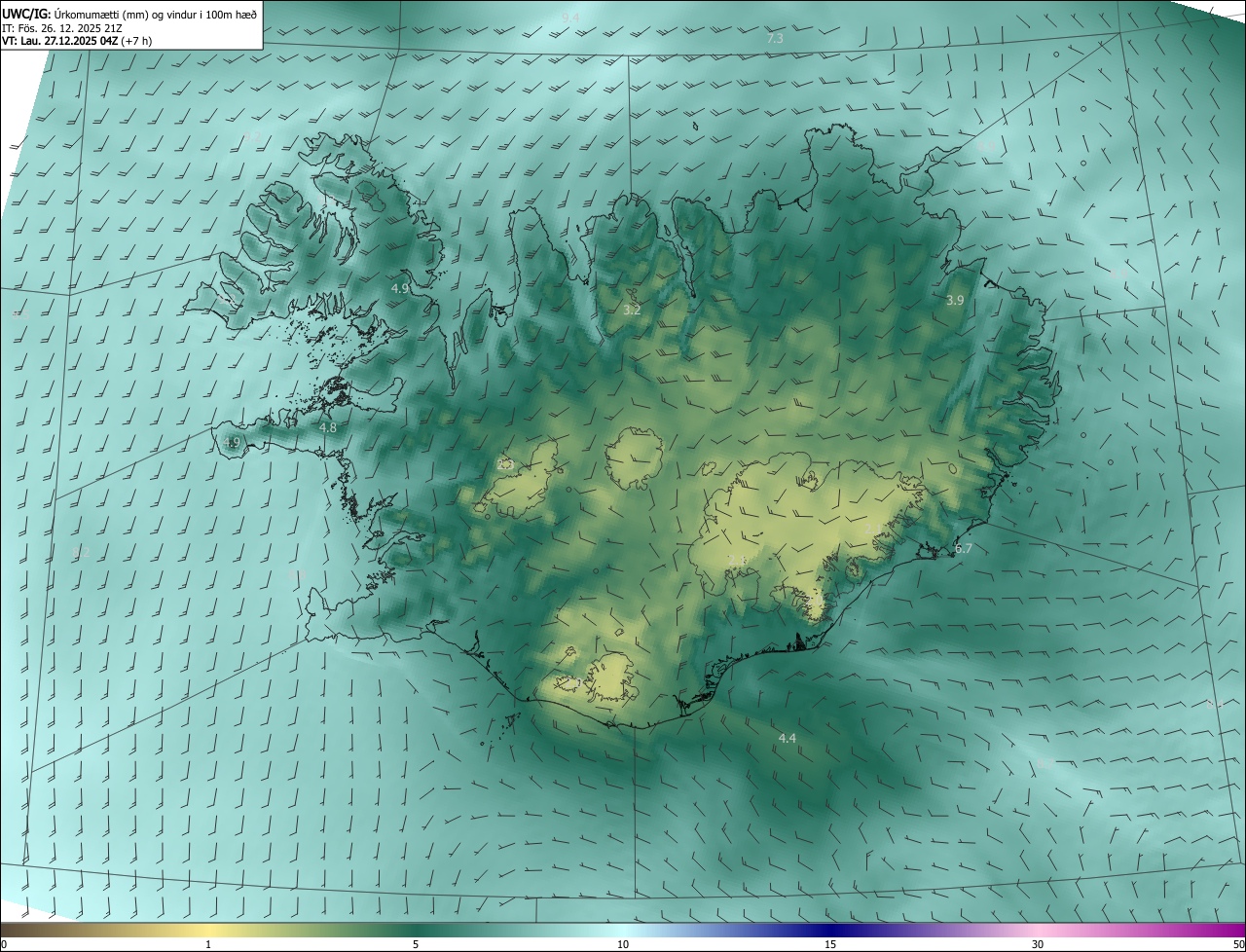The height and width of the screenshot is (952, 1246).
Task: Pick the light pink color scale segment above 30
Action: tap(1038, 930)
